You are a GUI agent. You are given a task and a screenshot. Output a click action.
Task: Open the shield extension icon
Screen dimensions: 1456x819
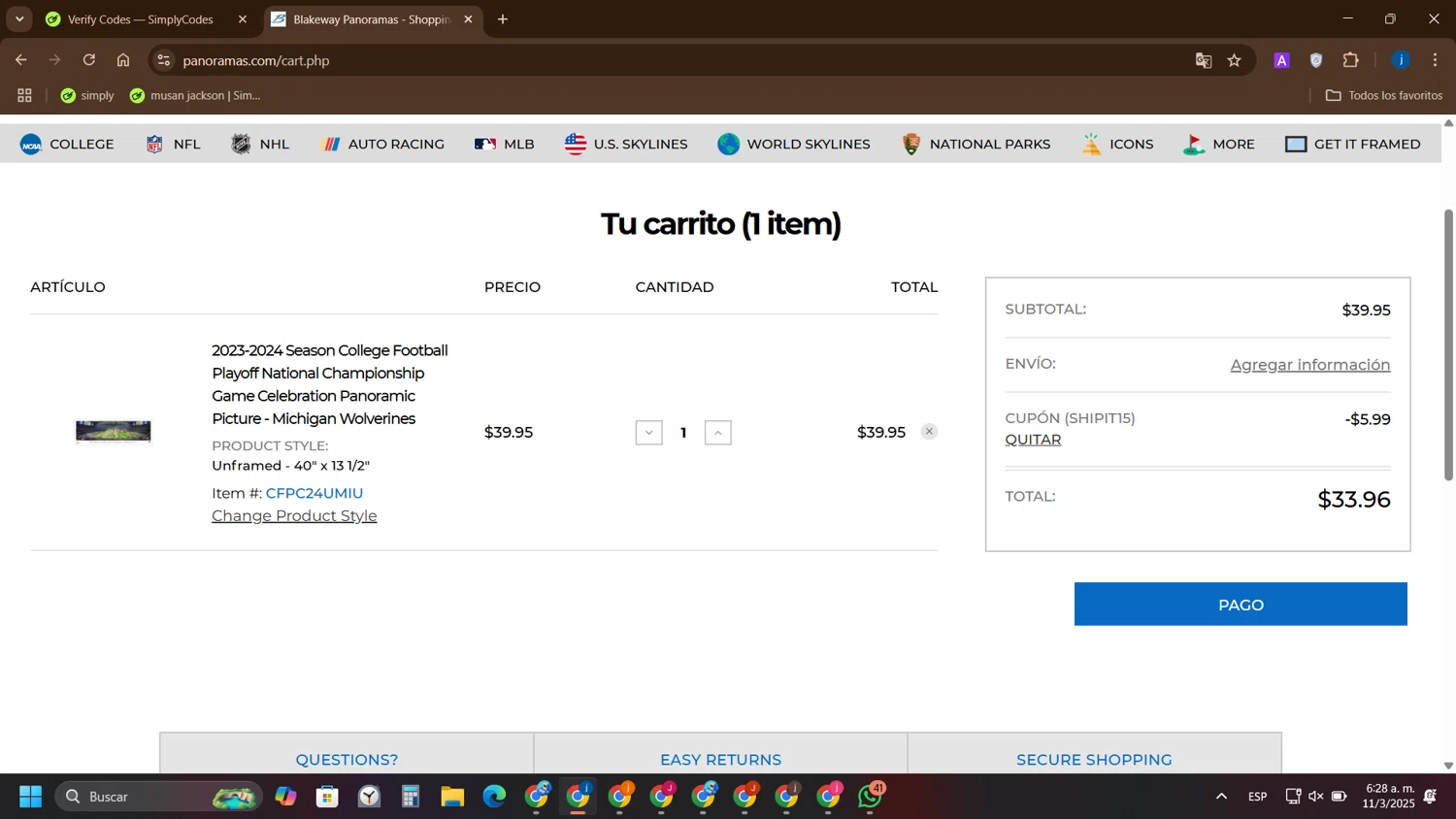pos(1316,60)
